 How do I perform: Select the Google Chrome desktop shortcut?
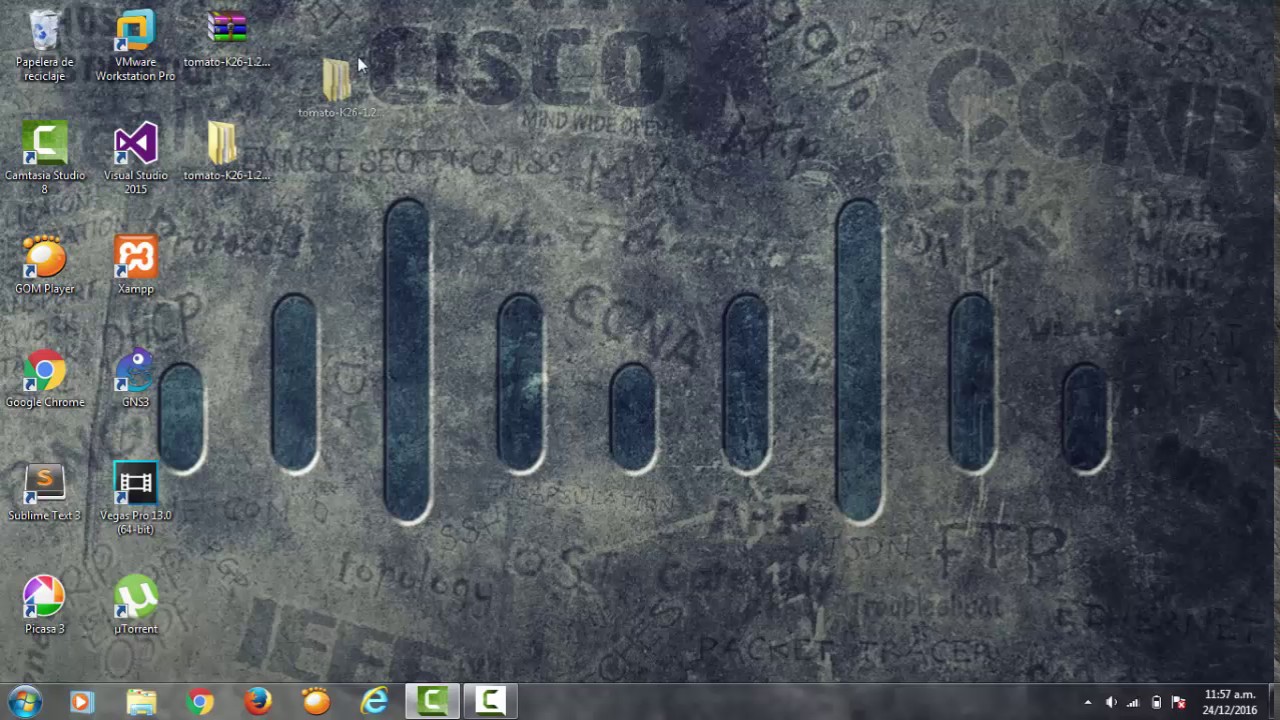(x=44, y=378)
